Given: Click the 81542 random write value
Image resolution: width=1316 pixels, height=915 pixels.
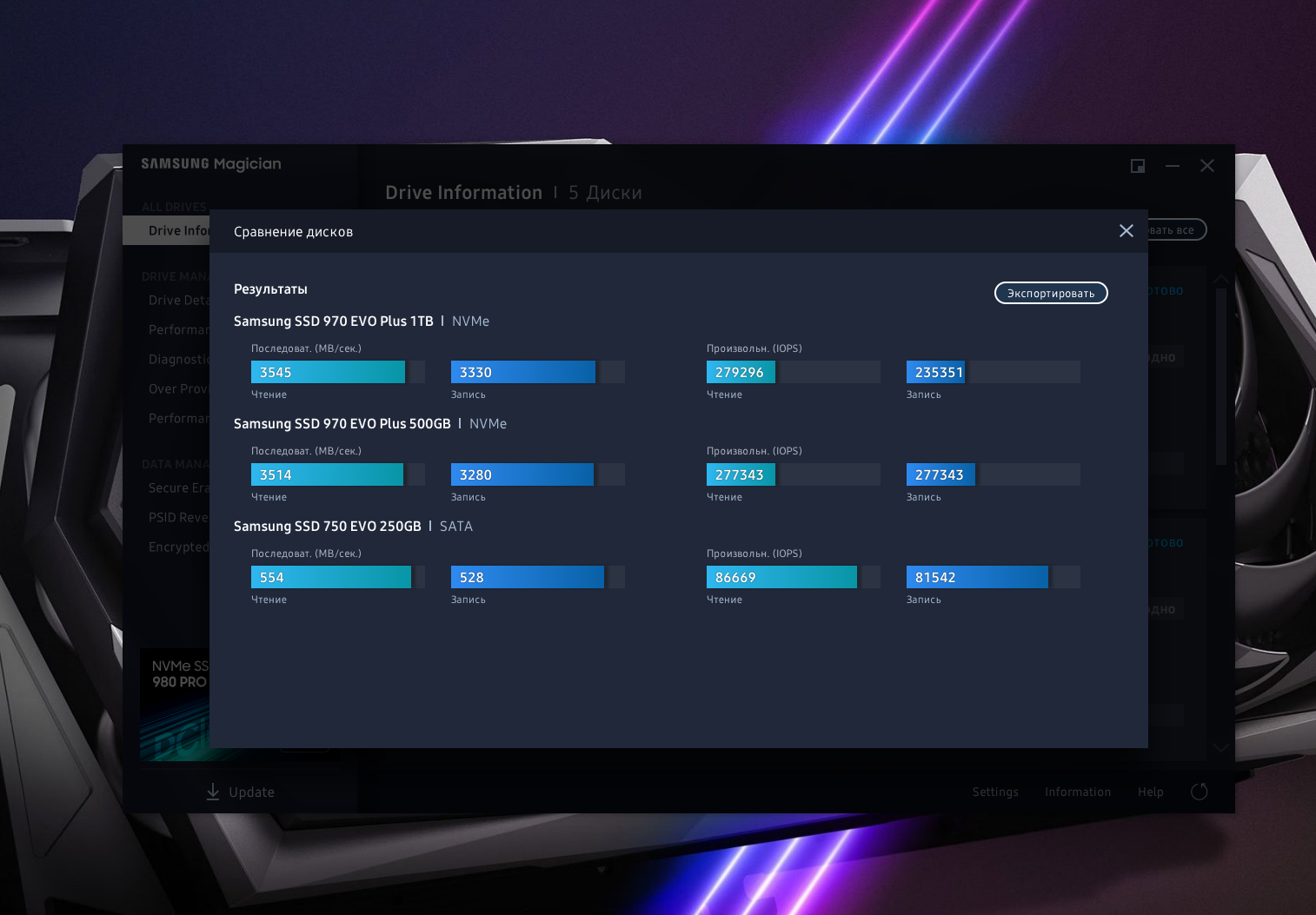Looking at the screenshot, I should pyautogui.click(x=935, y=577).
